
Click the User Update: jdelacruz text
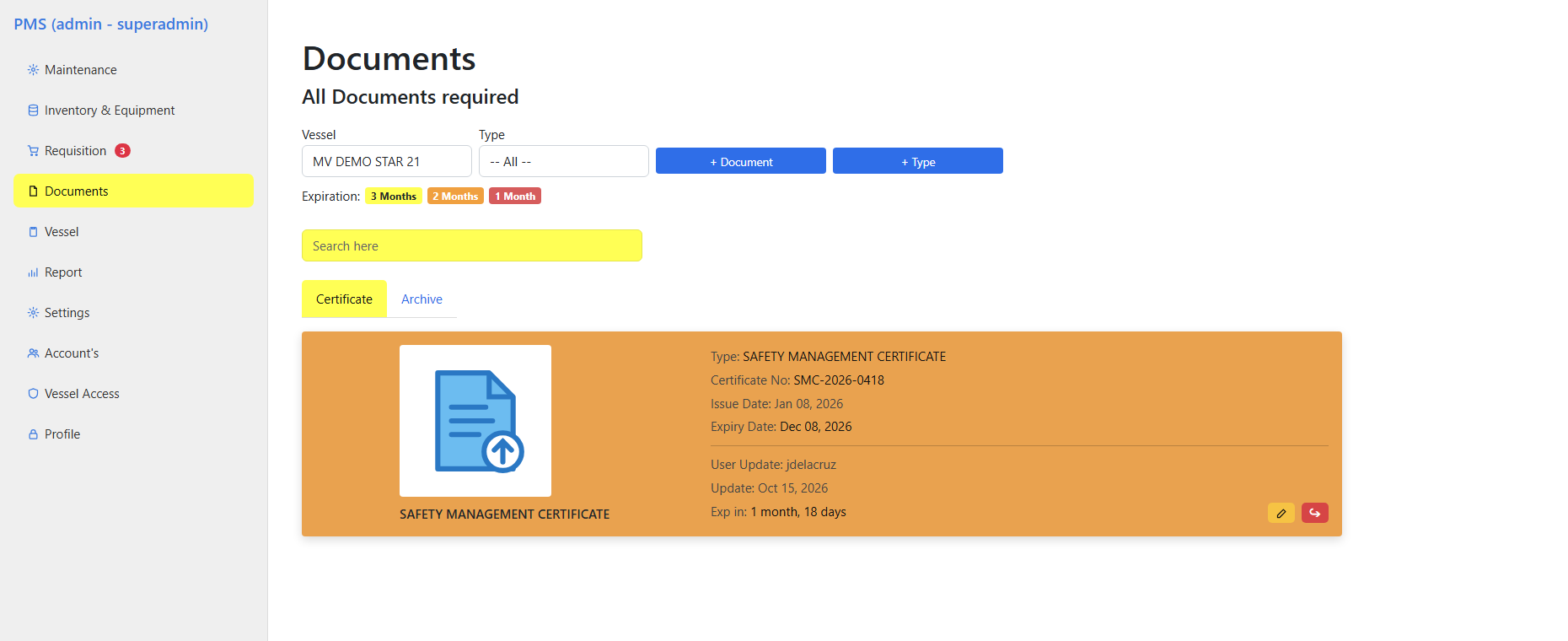point(774,465)
